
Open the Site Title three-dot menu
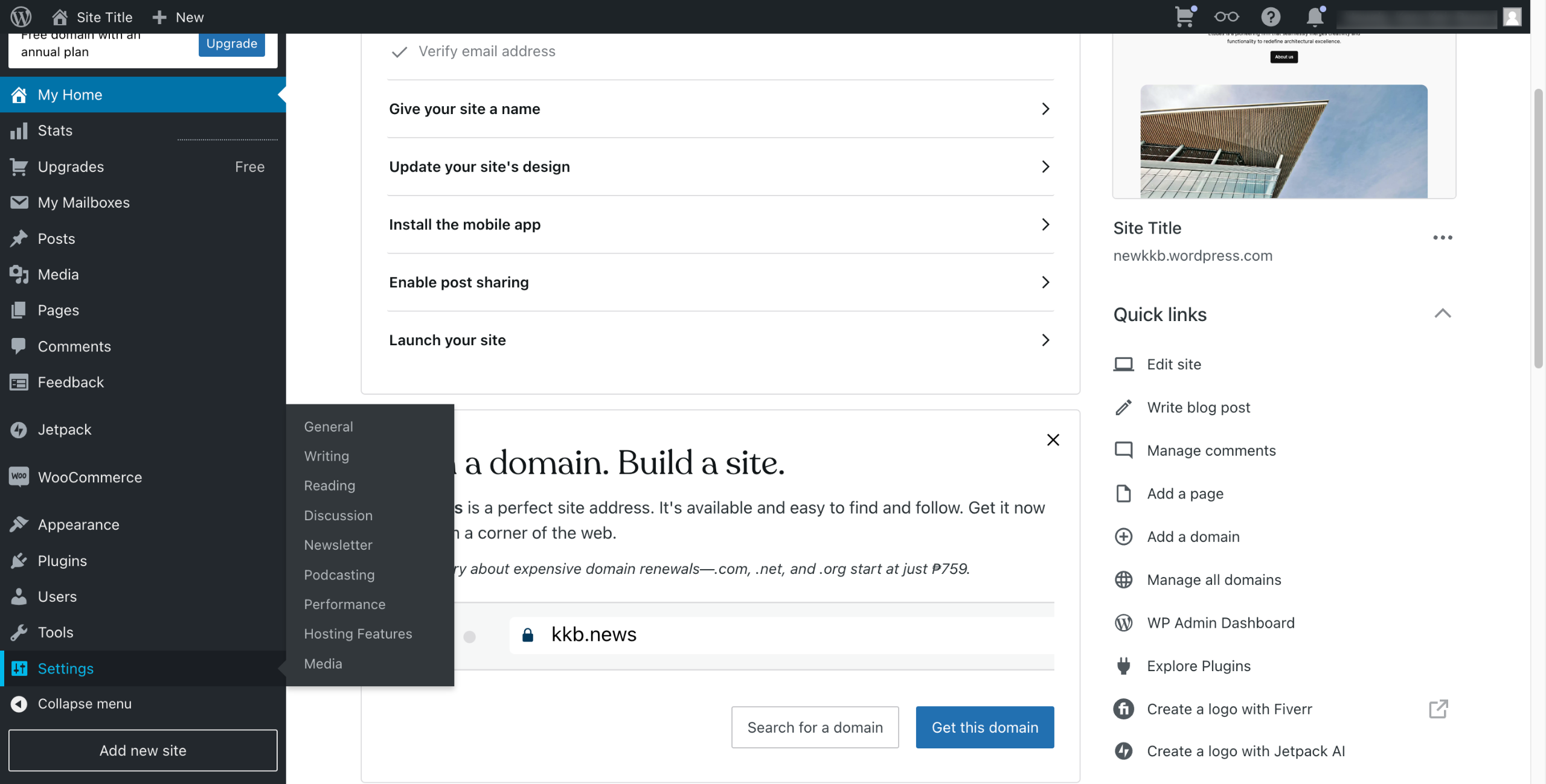[x=1442, y=238]
